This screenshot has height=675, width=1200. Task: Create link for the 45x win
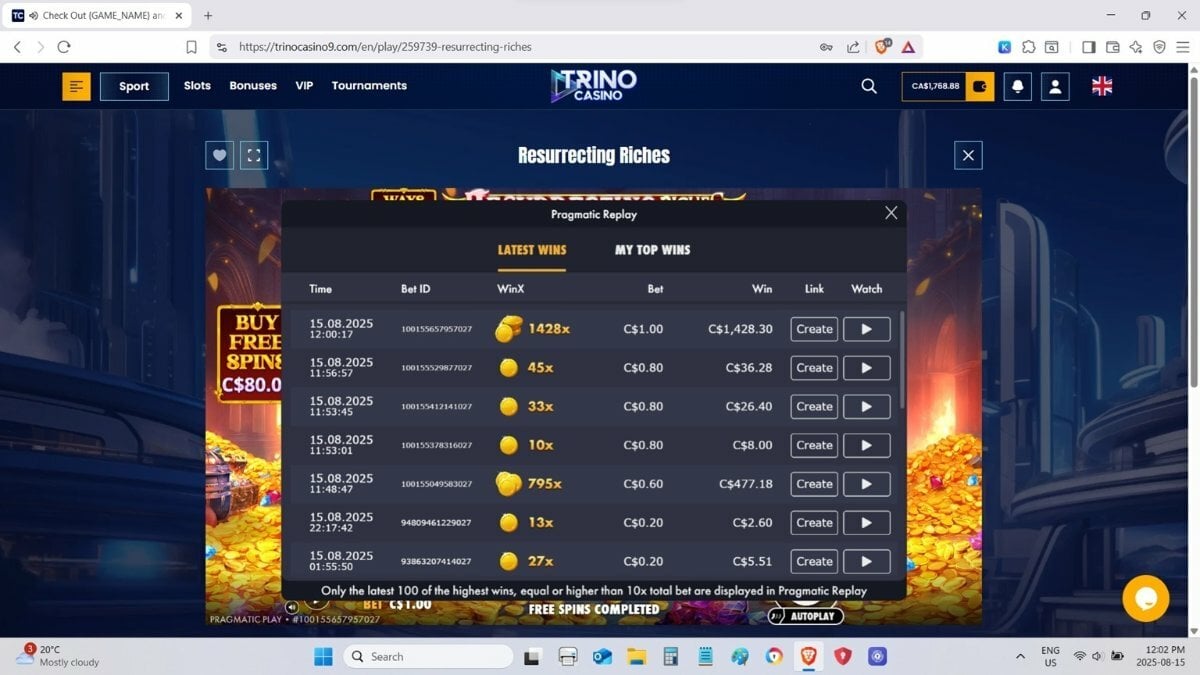[814, 368]
